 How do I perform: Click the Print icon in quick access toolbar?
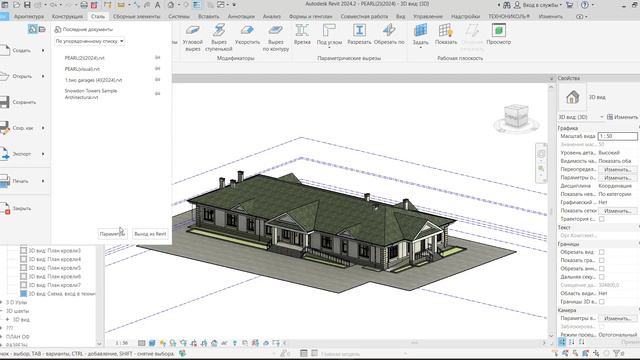coord(83,5)
